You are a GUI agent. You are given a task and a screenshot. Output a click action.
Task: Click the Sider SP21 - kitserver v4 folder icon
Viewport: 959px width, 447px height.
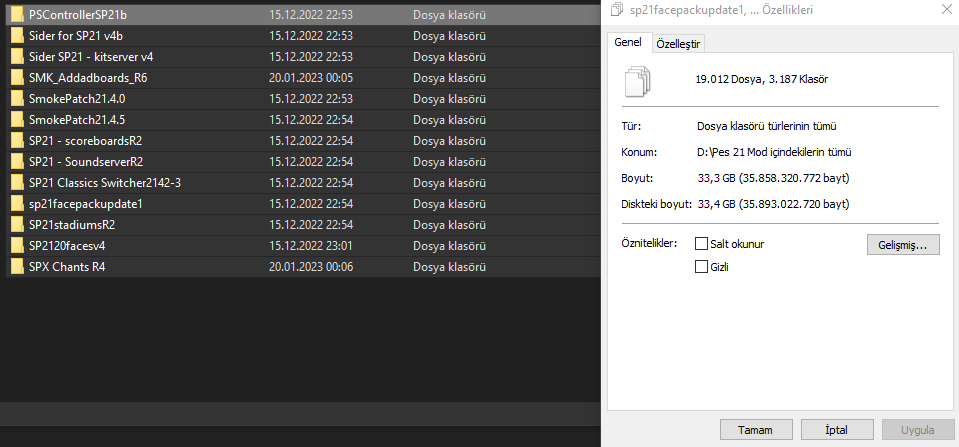pyautogui.click(x=17, y=57)
